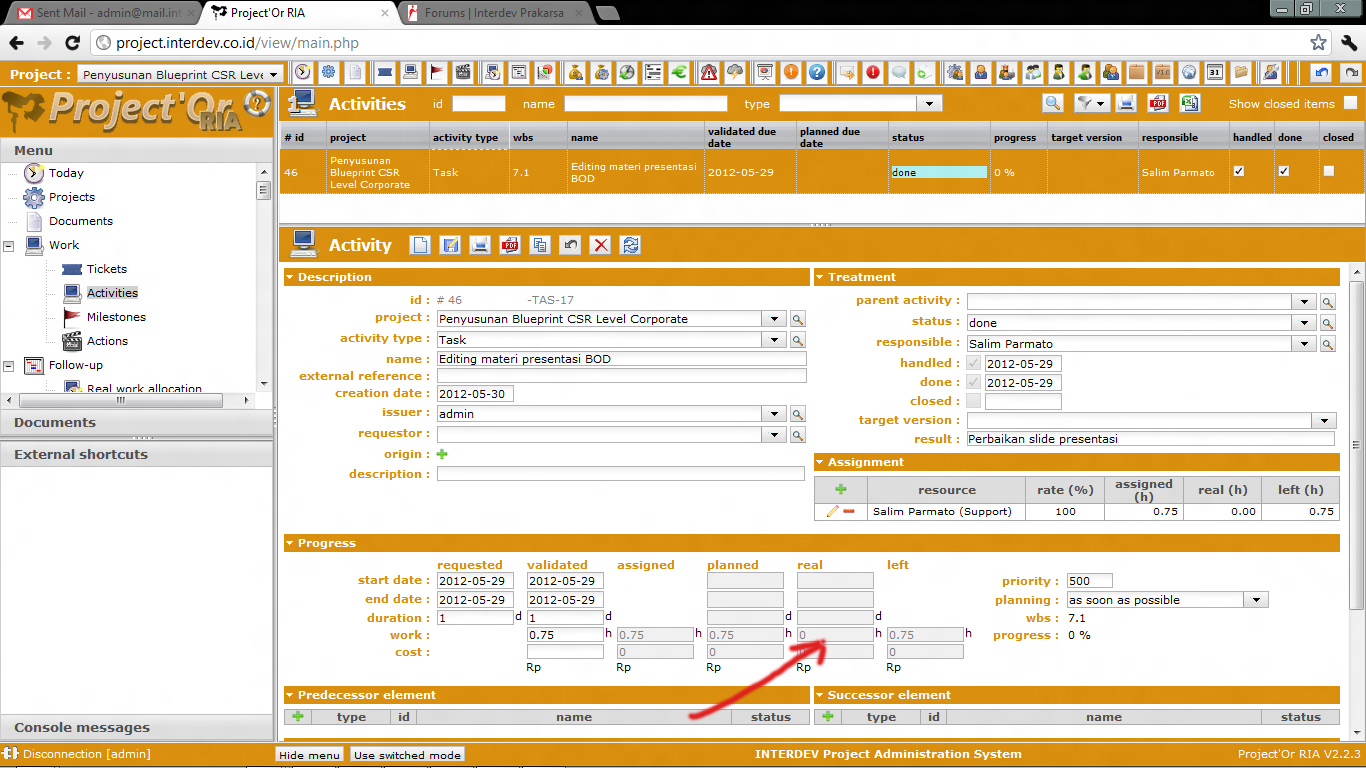
Task: Copy the current activity
Action: tap(540, 245)
